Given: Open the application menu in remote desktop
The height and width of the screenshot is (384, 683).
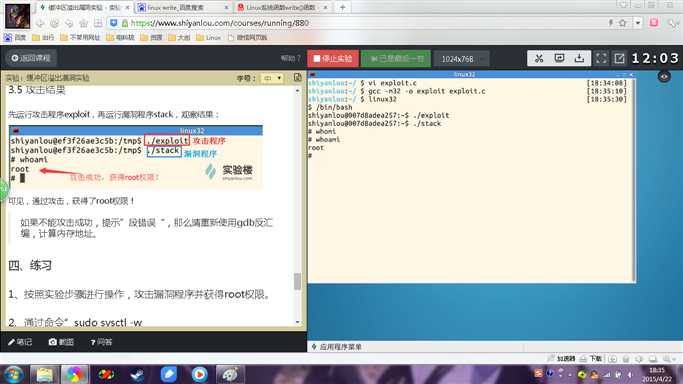Looking at the screenshot, I should [336, 347].
